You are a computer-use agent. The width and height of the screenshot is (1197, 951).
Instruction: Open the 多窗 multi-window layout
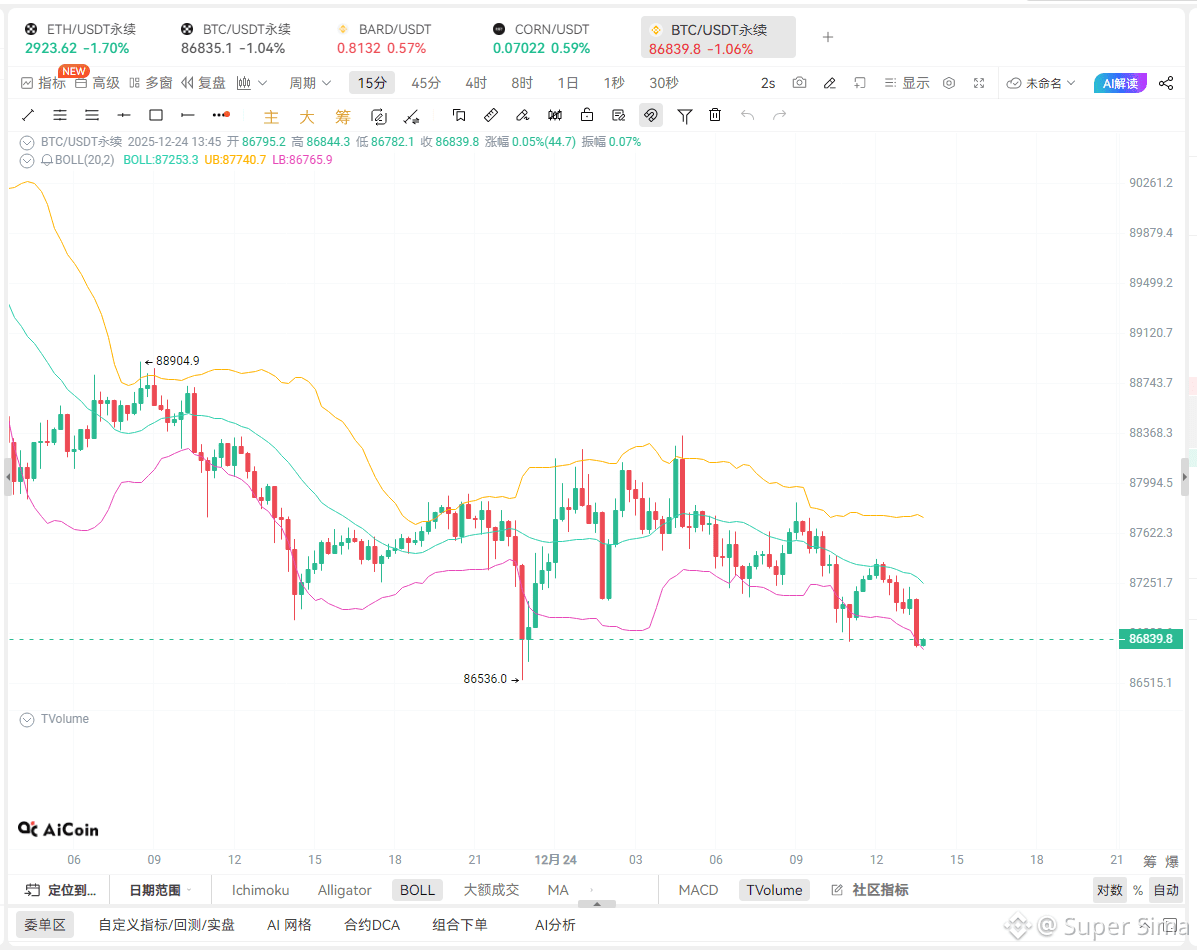tap(151, 83)
